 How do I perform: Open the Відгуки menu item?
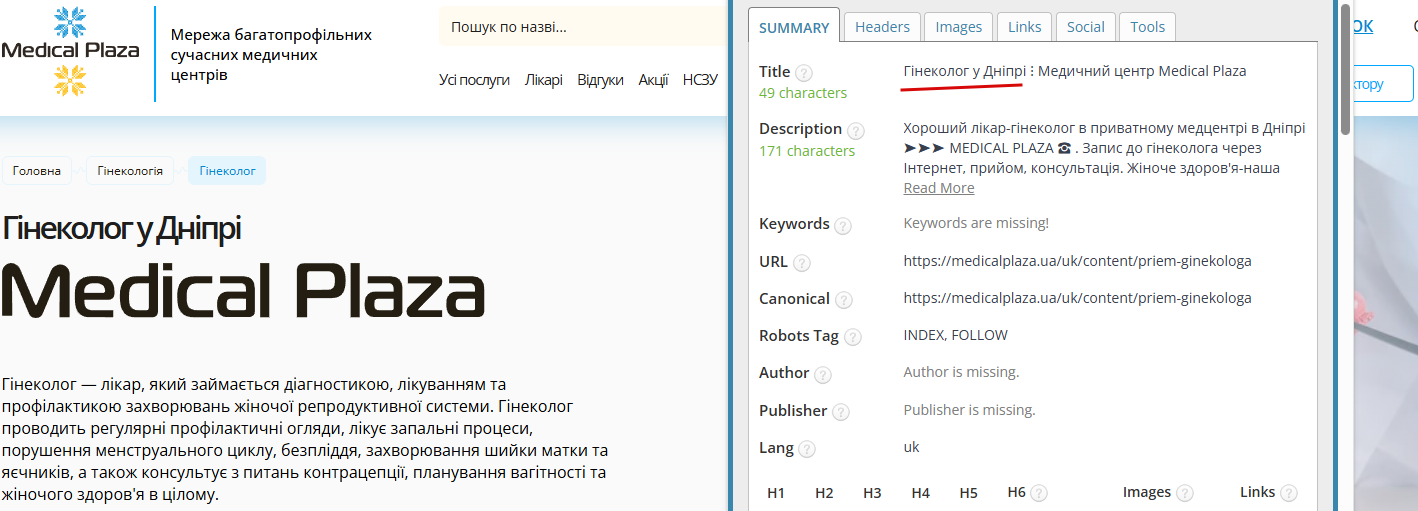pos(600,80)
